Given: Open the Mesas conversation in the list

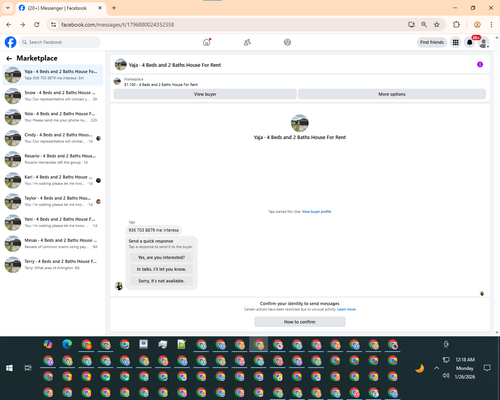Looking at the screenshot, I should click(x=53, y=244).
